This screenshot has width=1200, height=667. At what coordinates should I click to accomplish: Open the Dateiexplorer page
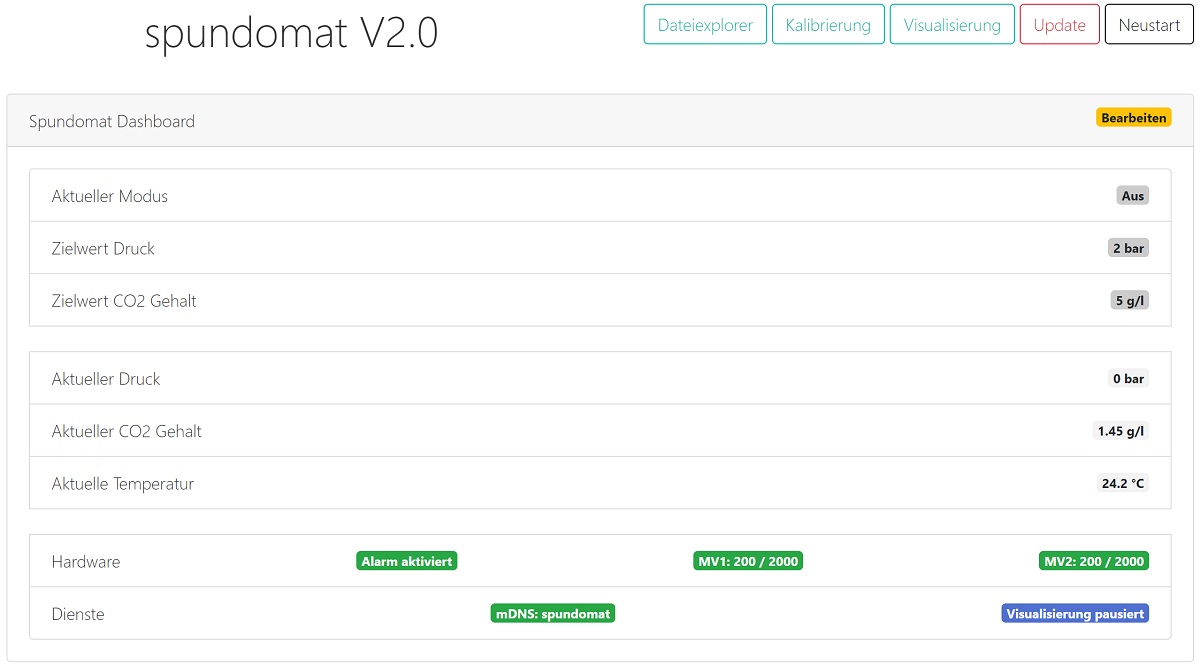click(705, 25)
